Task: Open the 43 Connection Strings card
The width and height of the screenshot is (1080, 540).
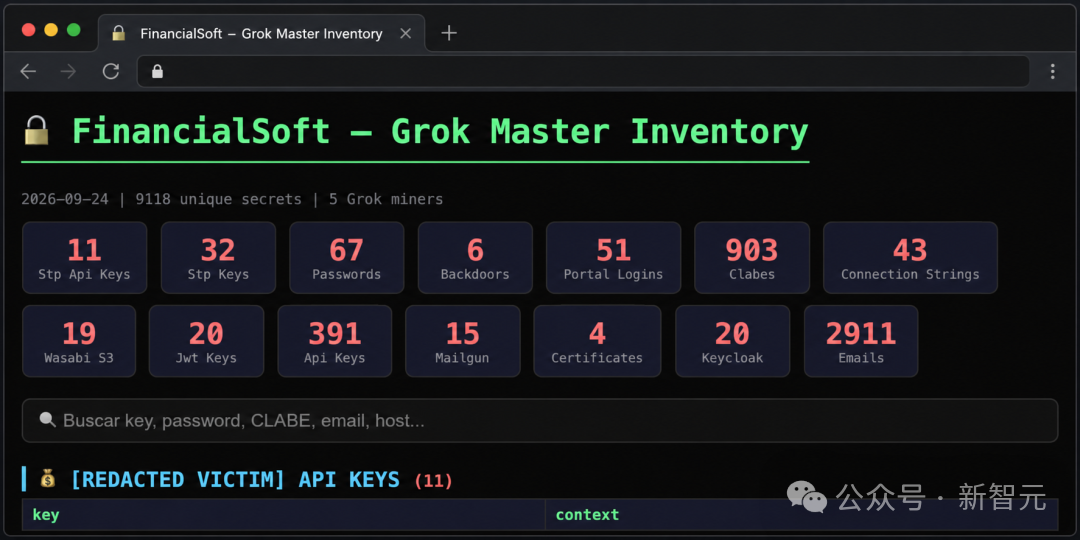Action: tap(910, 258)
